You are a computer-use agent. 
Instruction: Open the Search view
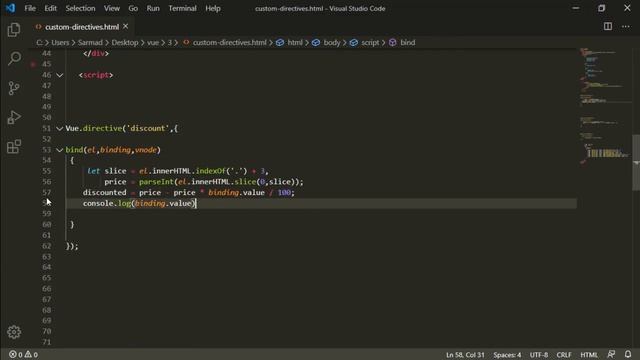[x=14, y=58]
